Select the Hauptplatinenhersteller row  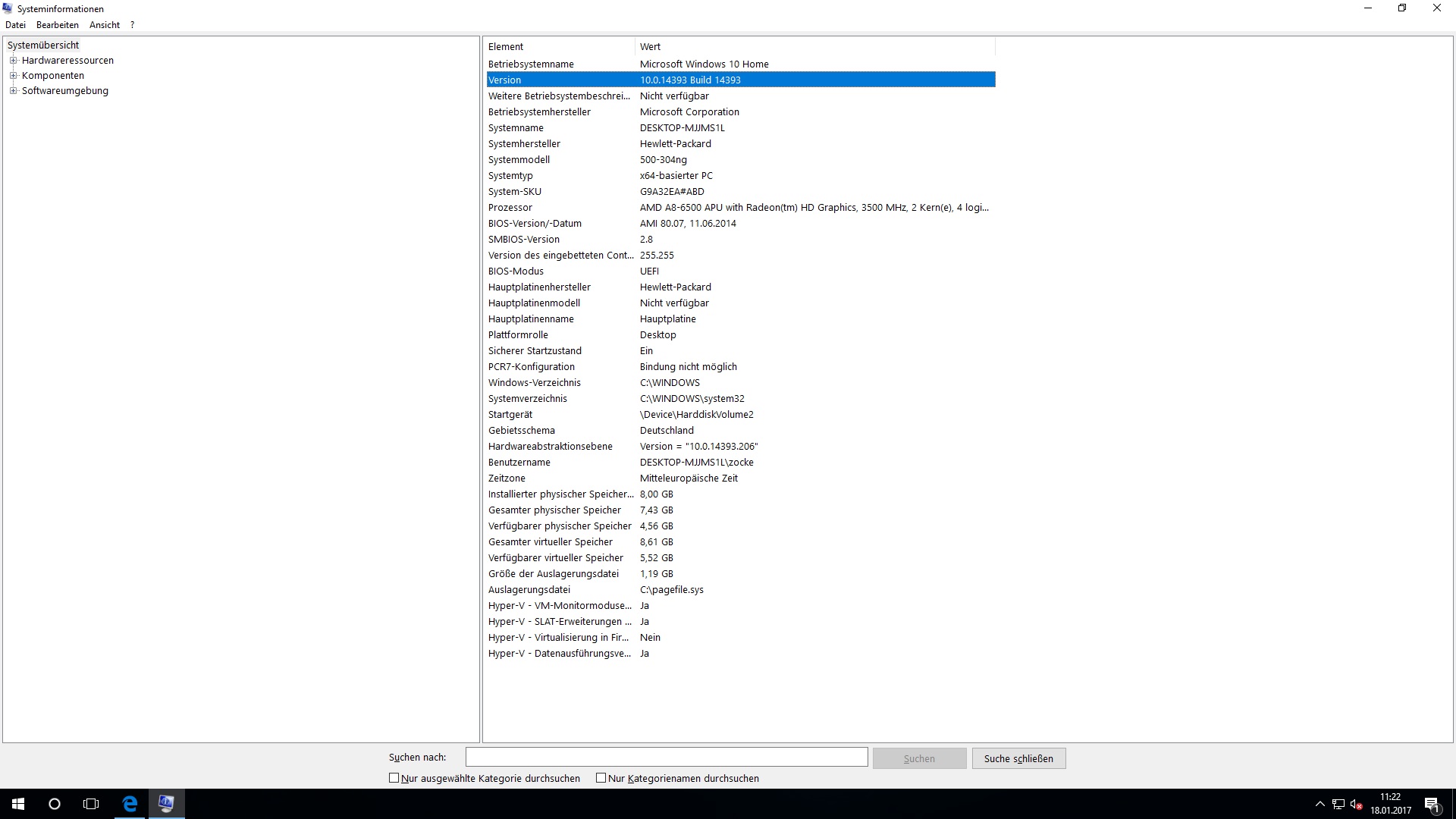pyautogui.click(x=741, y=287)
